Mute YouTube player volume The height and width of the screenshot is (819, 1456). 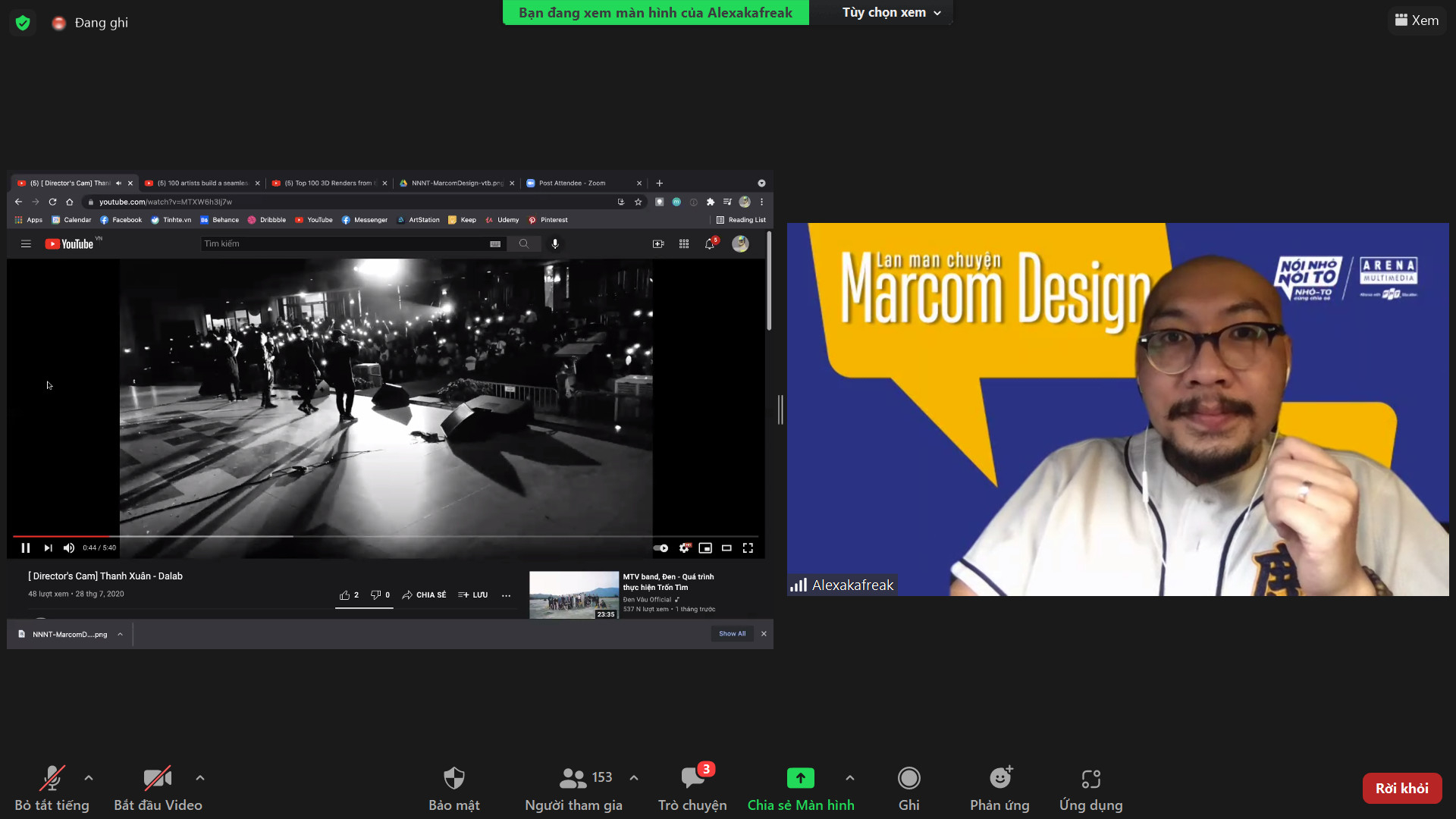tap(69, 548)
